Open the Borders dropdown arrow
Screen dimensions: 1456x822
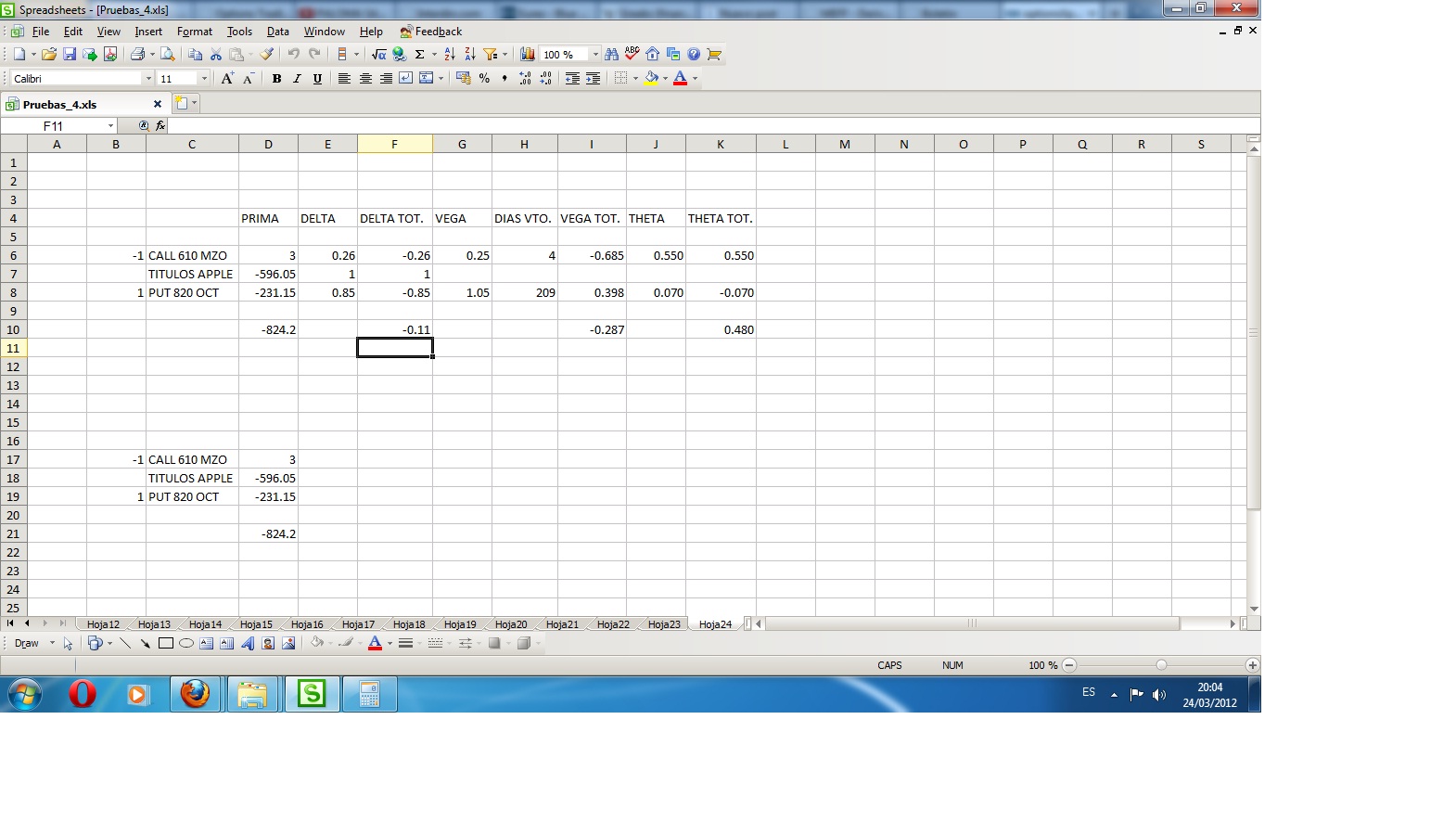pos(635,79)
